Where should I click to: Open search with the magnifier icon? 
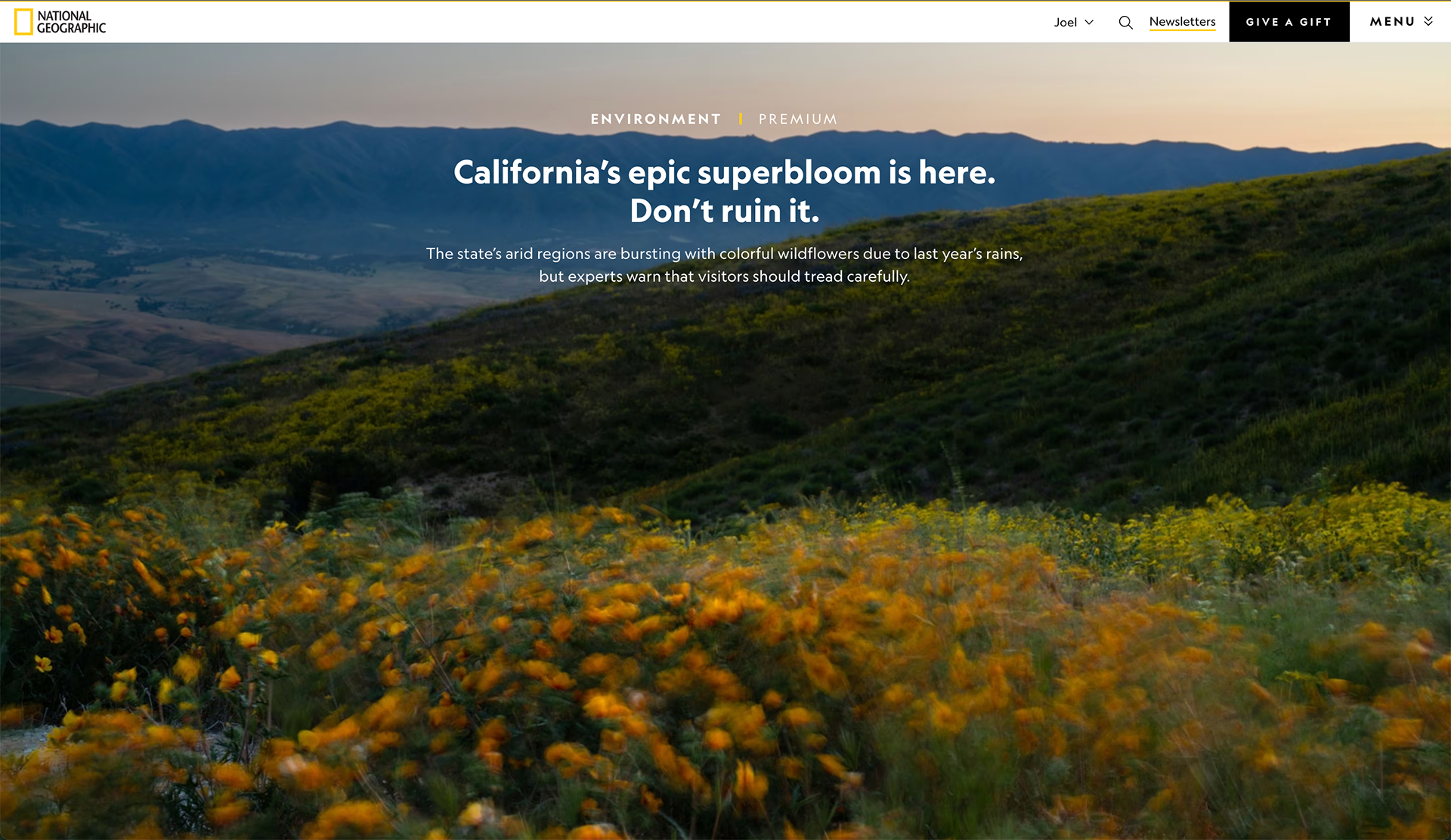pyautogui.click(x=1125, y=23)
